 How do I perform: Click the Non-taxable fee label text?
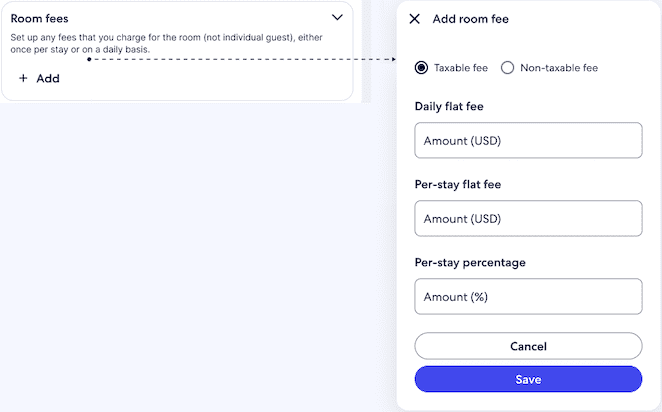point(559,68)
